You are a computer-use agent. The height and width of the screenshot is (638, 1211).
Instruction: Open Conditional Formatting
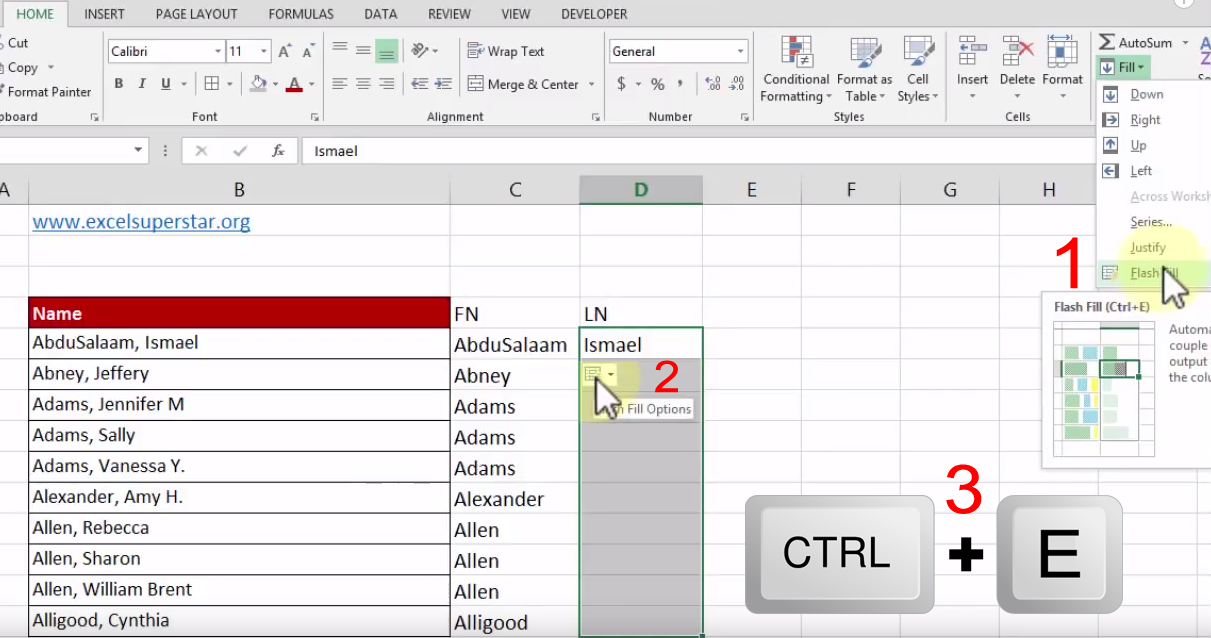coord(796,70)
